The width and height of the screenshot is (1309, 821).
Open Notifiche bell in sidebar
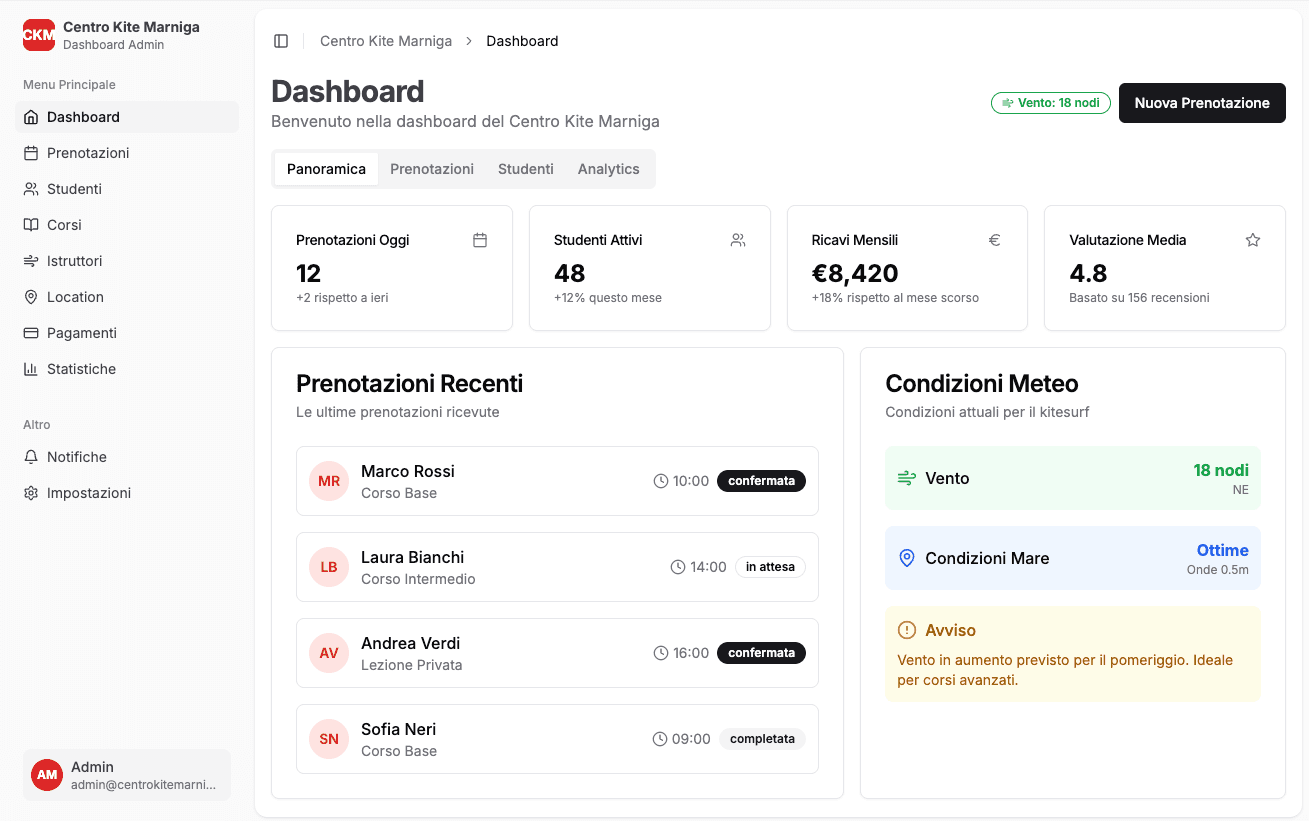31,457
